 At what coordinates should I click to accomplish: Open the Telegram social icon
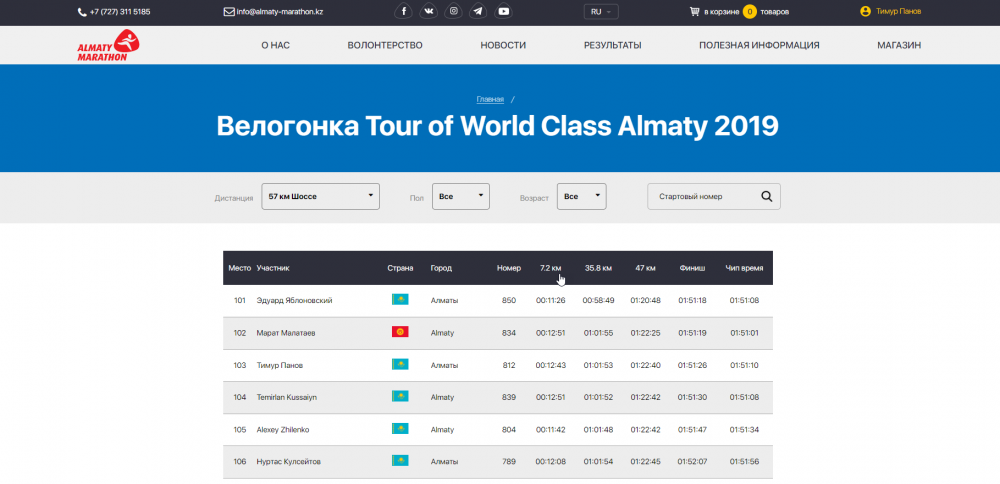click(479, 12)
